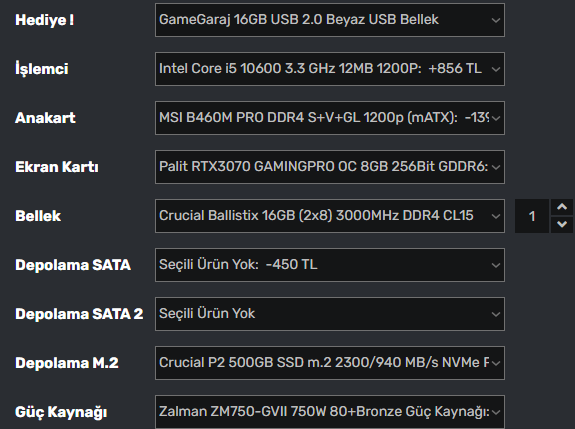Viewport: 575px width, 429px height.
Task: Open the Depolama SATA 2 dropdown
Action: [330, 314]
